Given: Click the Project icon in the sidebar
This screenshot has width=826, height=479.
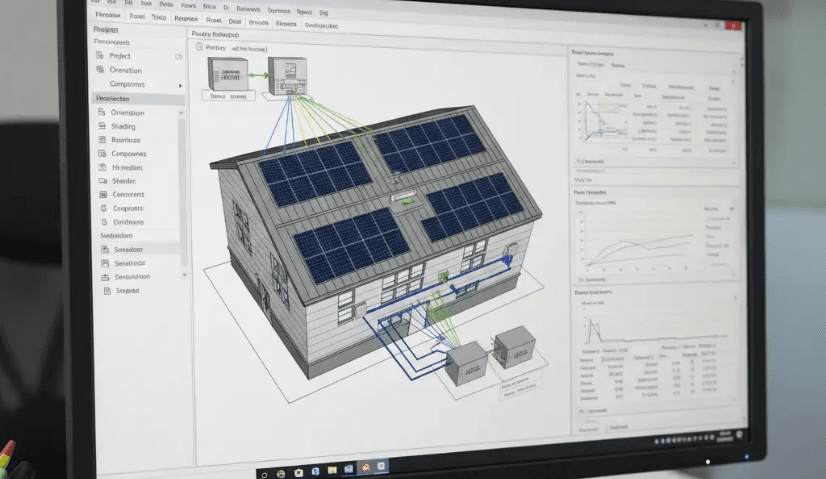Looking at the screenshot, I should (x=99, y=56).
